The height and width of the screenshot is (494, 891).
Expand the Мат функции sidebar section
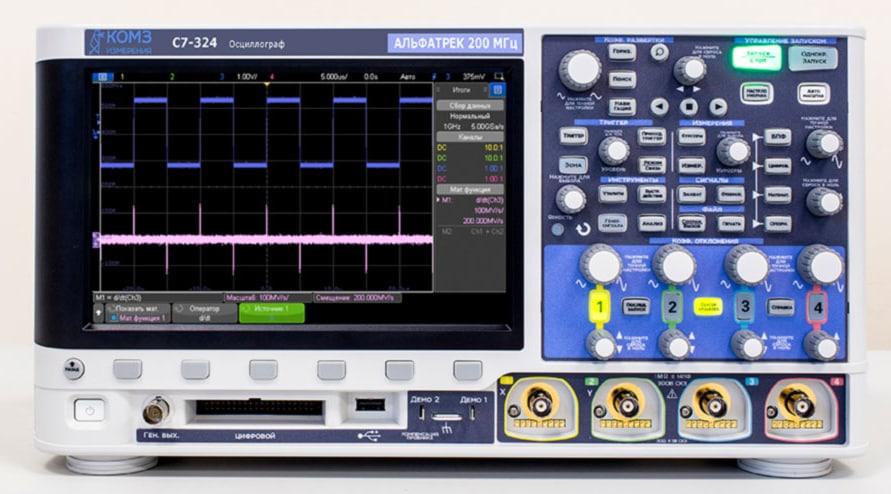pyautogui.click(x=470, y=189)
